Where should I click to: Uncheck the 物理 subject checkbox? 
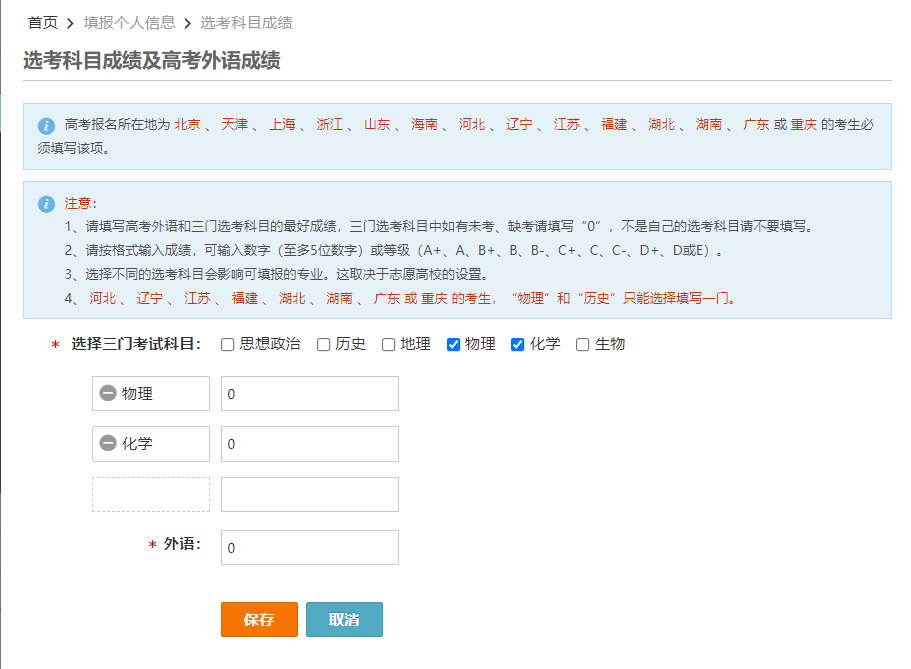453,345
